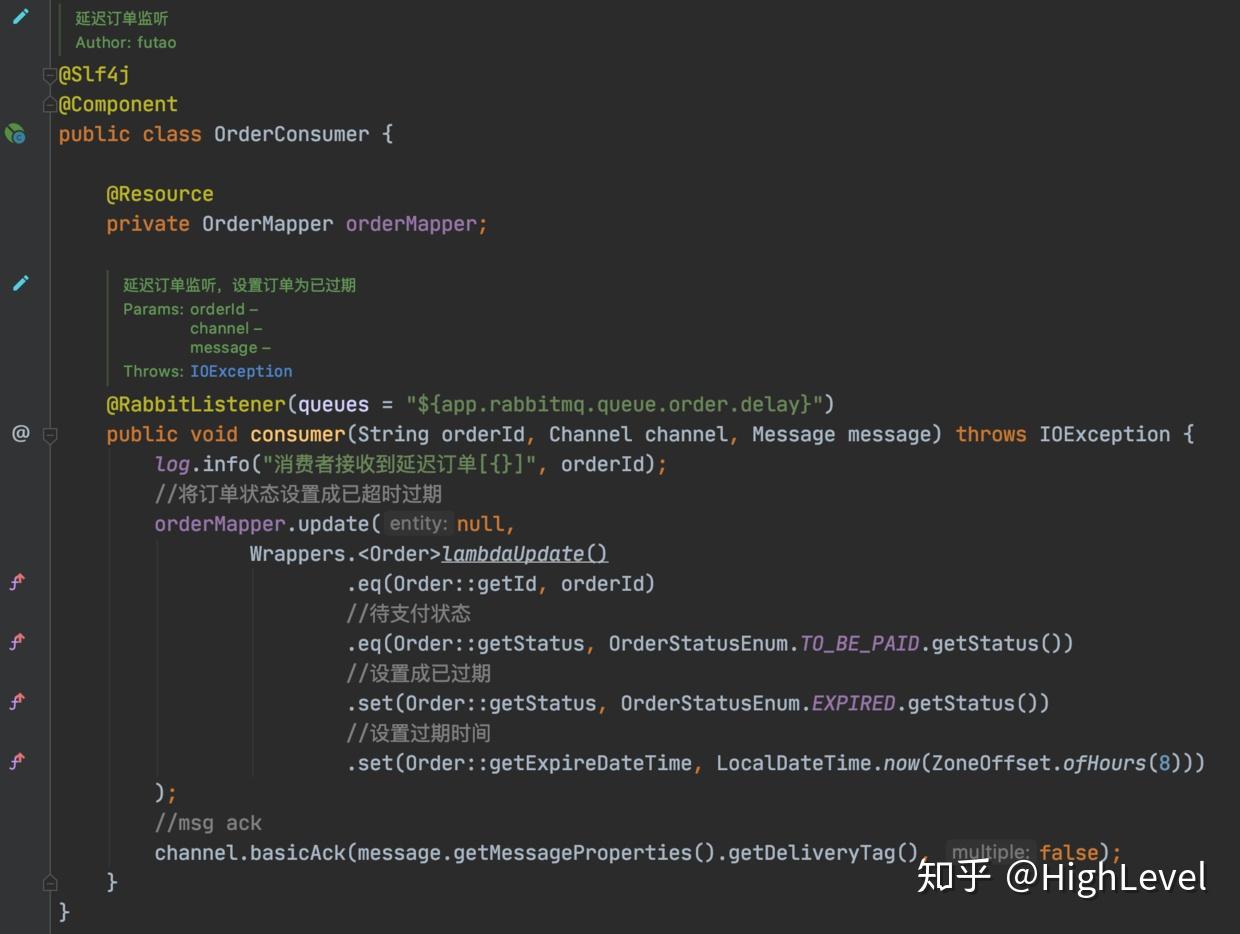Click the consumer method name
This screenshot has height=934, width=1240.
pyautogui.click(x=298, y=434)
